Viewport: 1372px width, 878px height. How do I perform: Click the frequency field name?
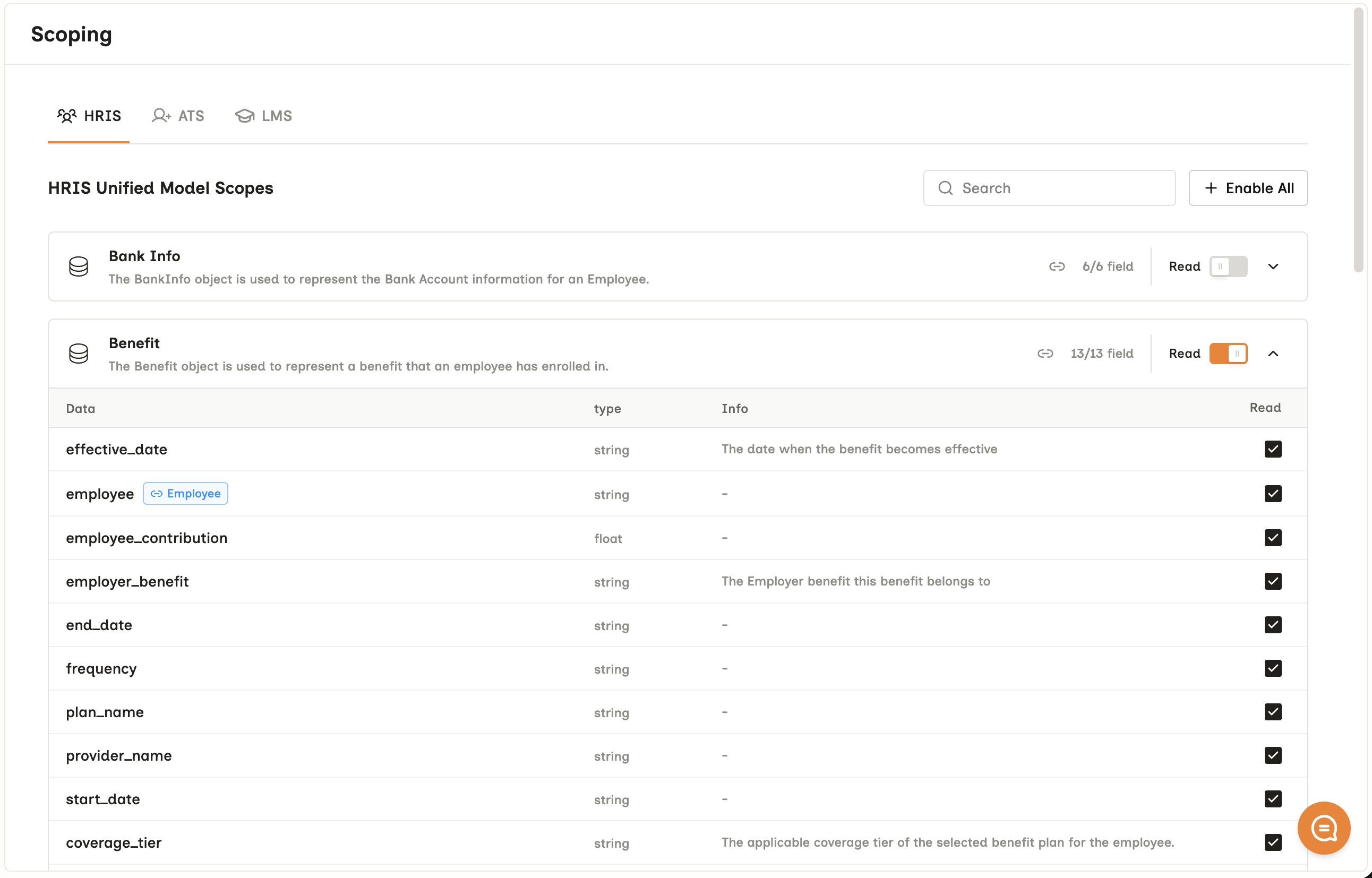coord(101,668)
